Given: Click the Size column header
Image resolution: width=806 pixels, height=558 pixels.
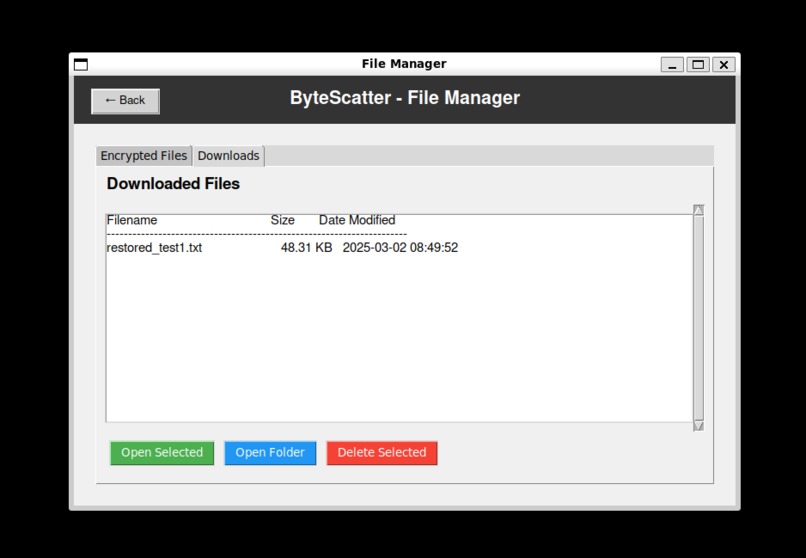Looking at the screenshot, I should [283, 220].
